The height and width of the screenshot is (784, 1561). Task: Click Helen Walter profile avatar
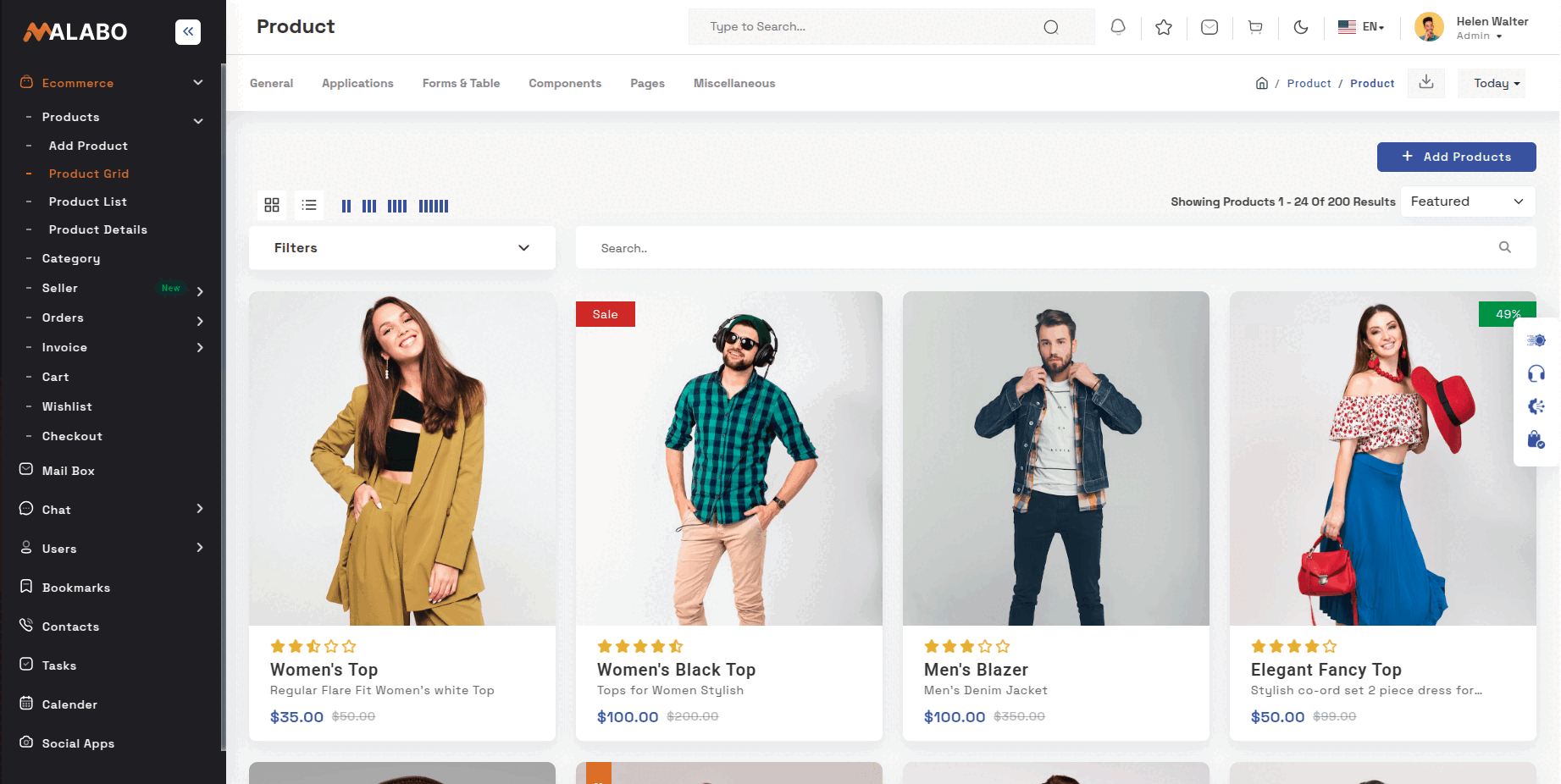[x=1430, y=27]
